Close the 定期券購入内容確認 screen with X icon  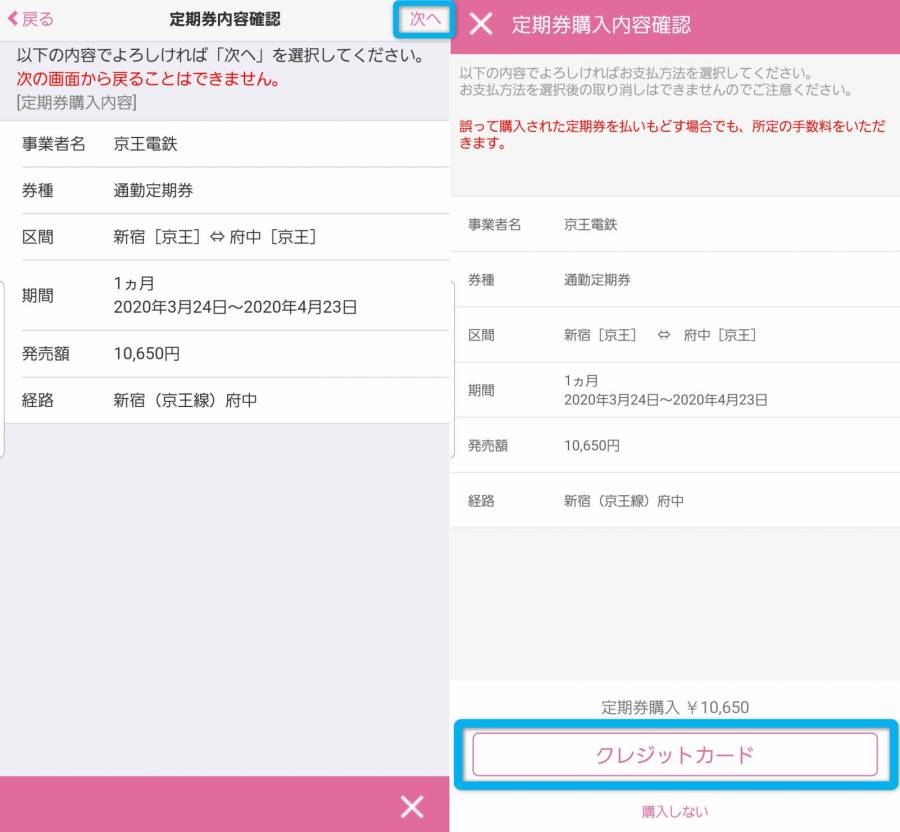pyautogui.click(x=480, y=24)
